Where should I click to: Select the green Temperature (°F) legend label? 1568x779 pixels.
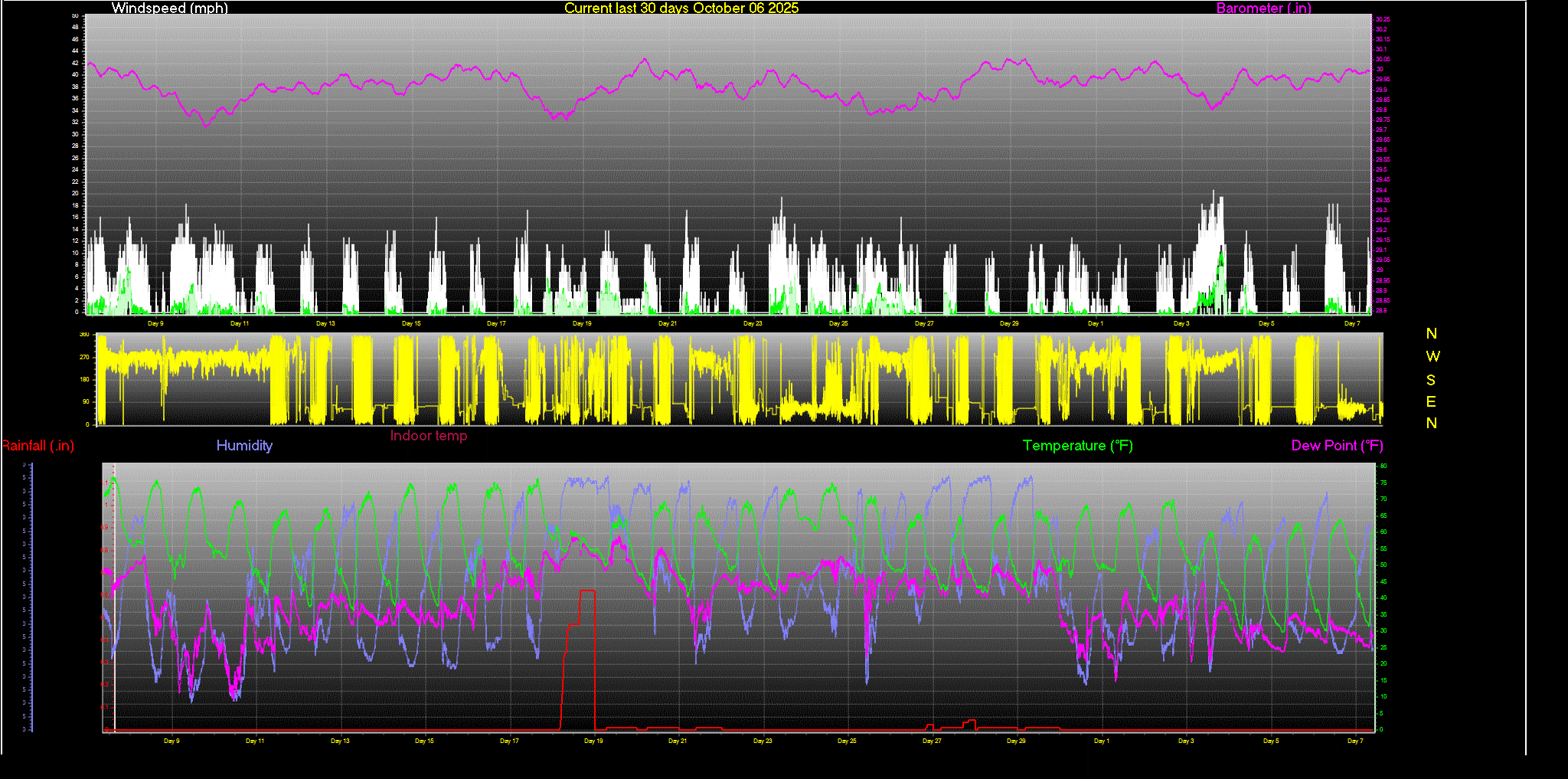tap(1077, 446)
